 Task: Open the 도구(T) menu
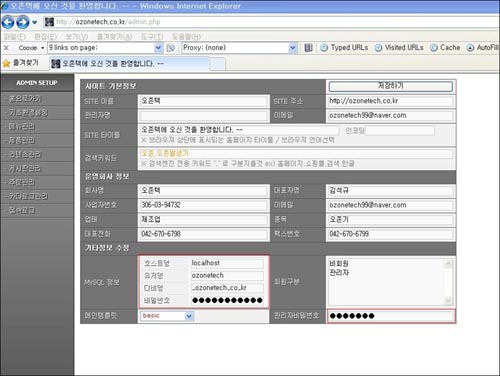click(x=152, y=37)
